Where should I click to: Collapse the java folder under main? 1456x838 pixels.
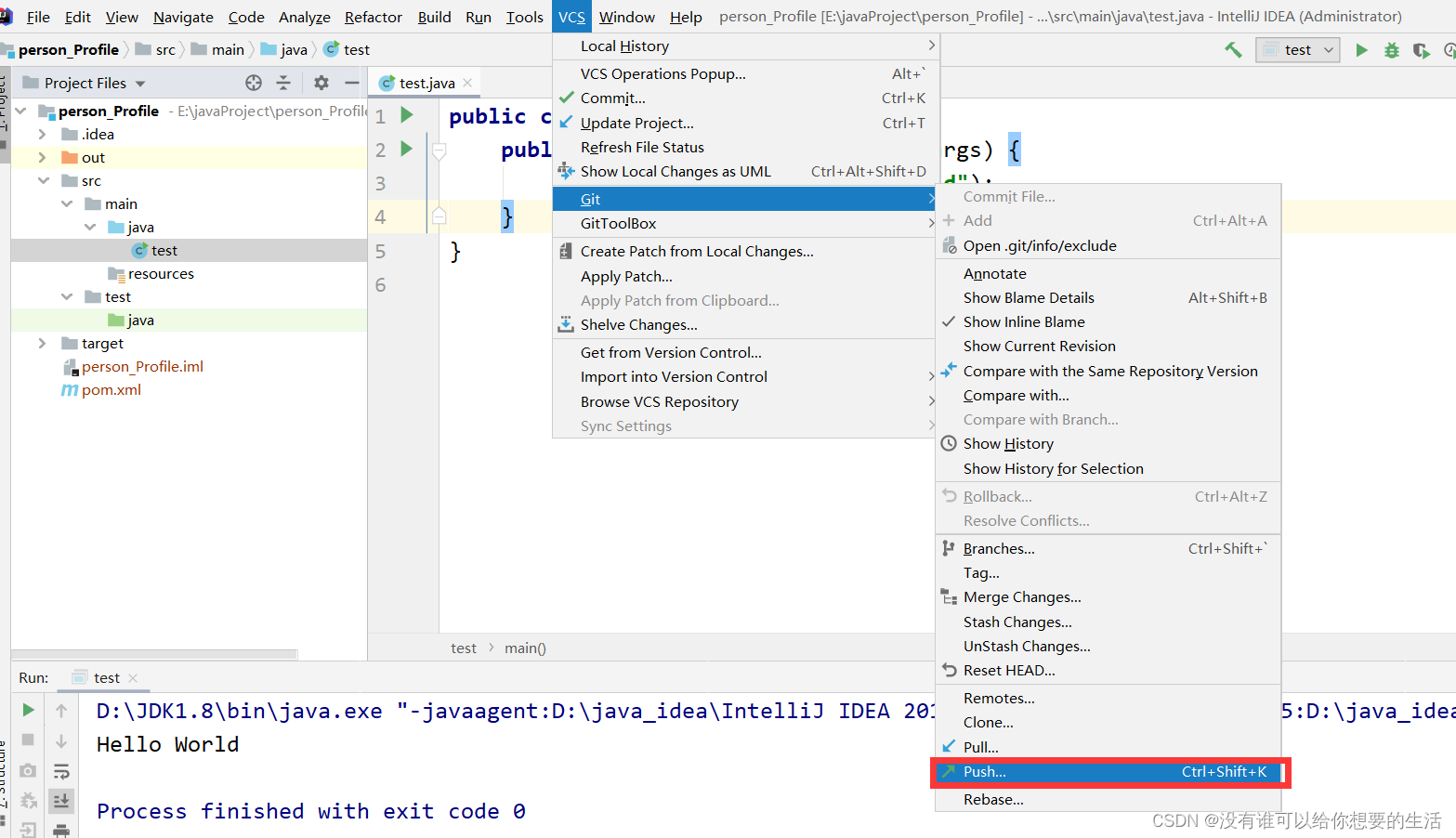89,228
